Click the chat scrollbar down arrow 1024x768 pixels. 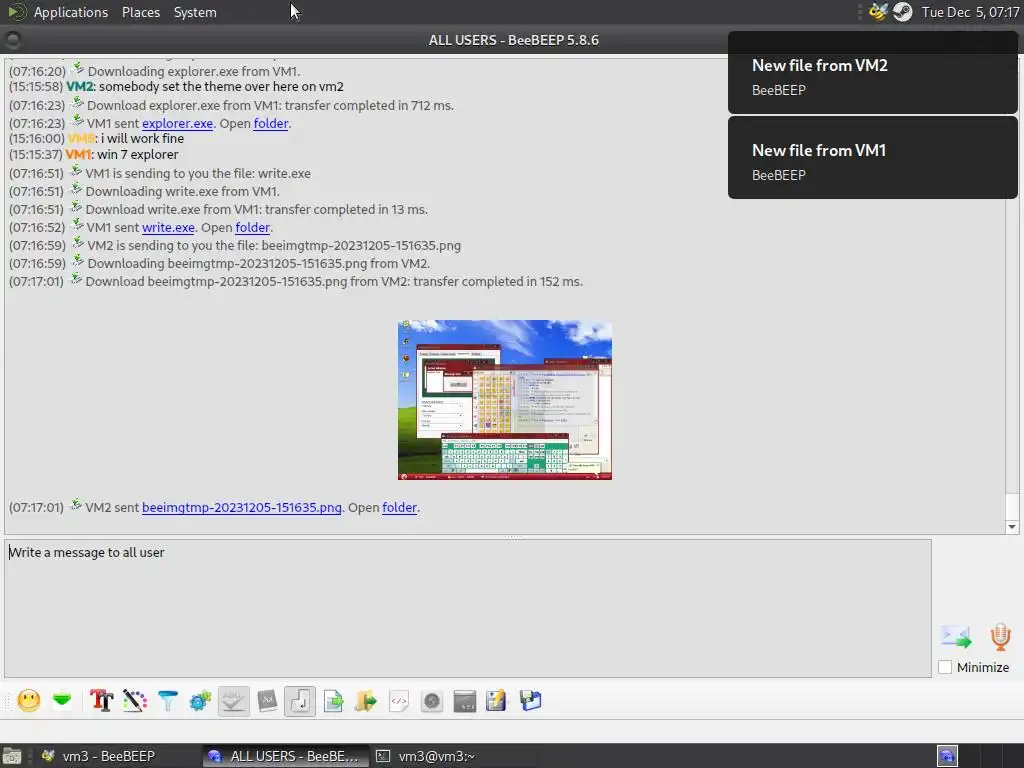(1012, 526)
